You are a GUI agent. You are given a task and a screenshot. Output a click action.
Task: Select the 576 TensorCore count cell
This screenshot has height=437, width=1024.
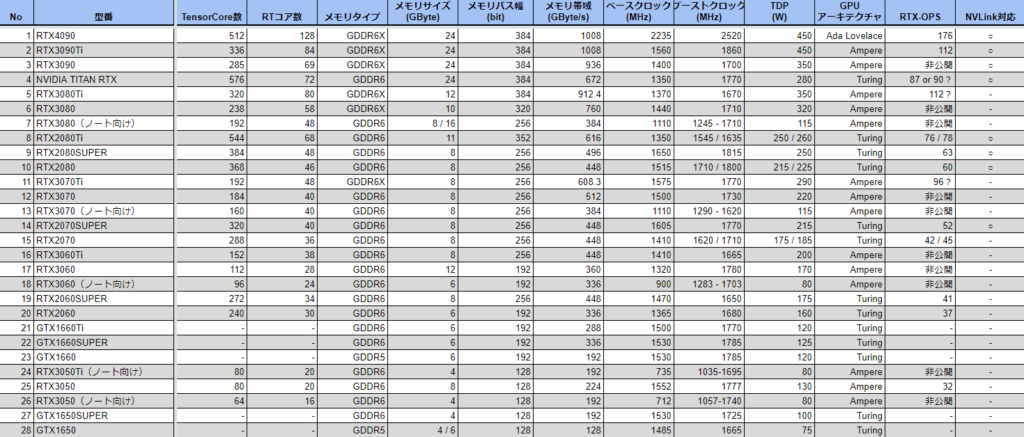(x=211, y=79)
